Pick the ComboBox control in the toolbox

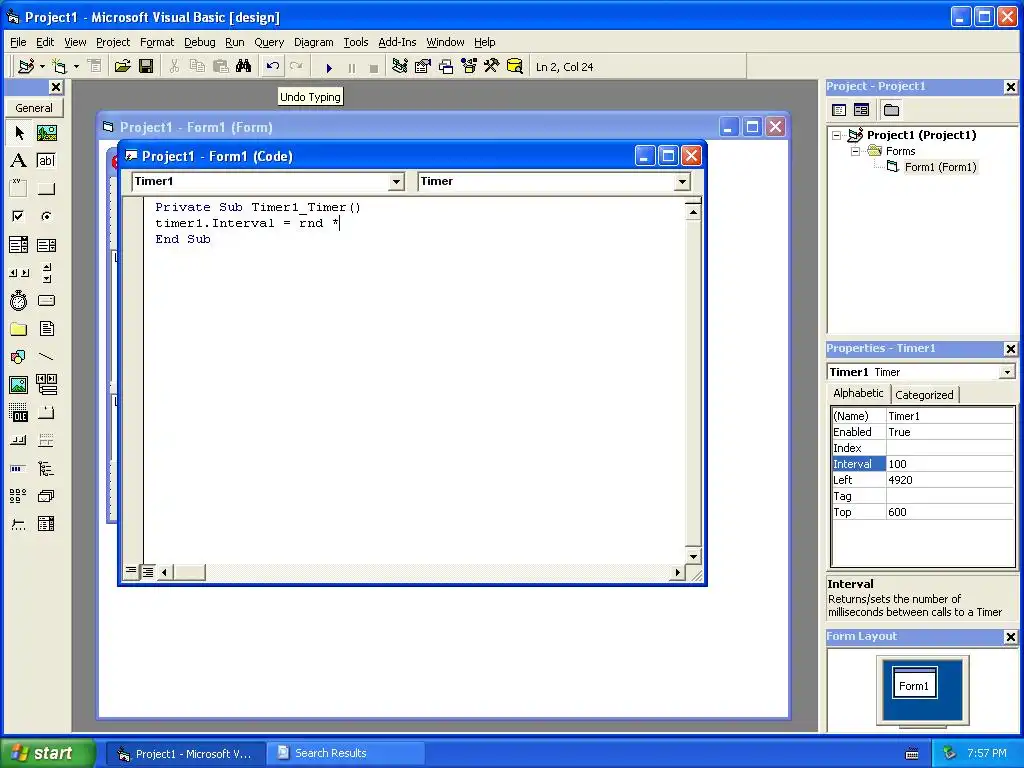[x=19, y=245]
